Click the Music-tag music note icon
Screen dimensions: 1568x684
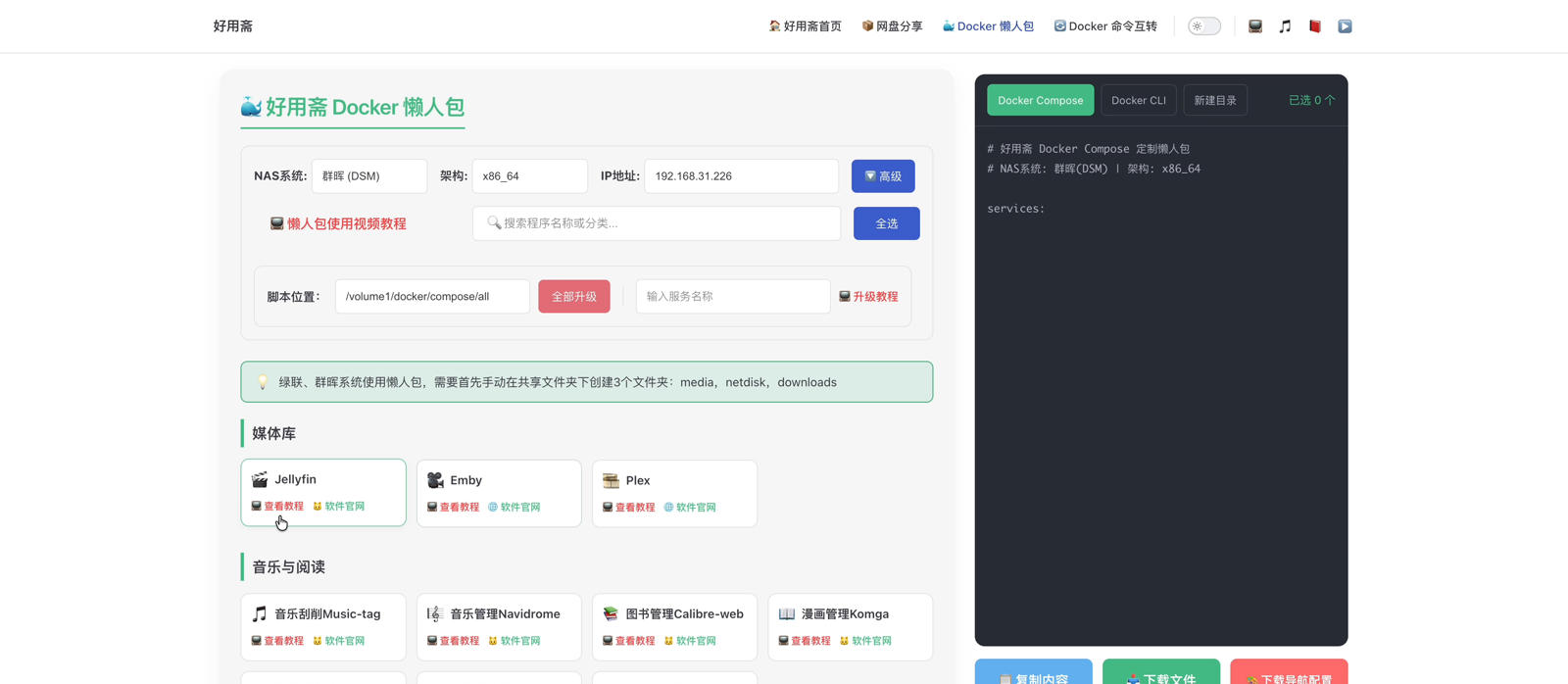pos(260,613)
